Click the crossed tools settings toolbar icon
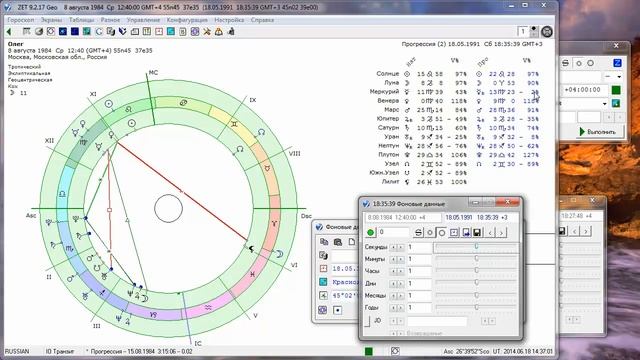This screenshot has width=640, height=360. pyautogui.click(x=207, y=31)
